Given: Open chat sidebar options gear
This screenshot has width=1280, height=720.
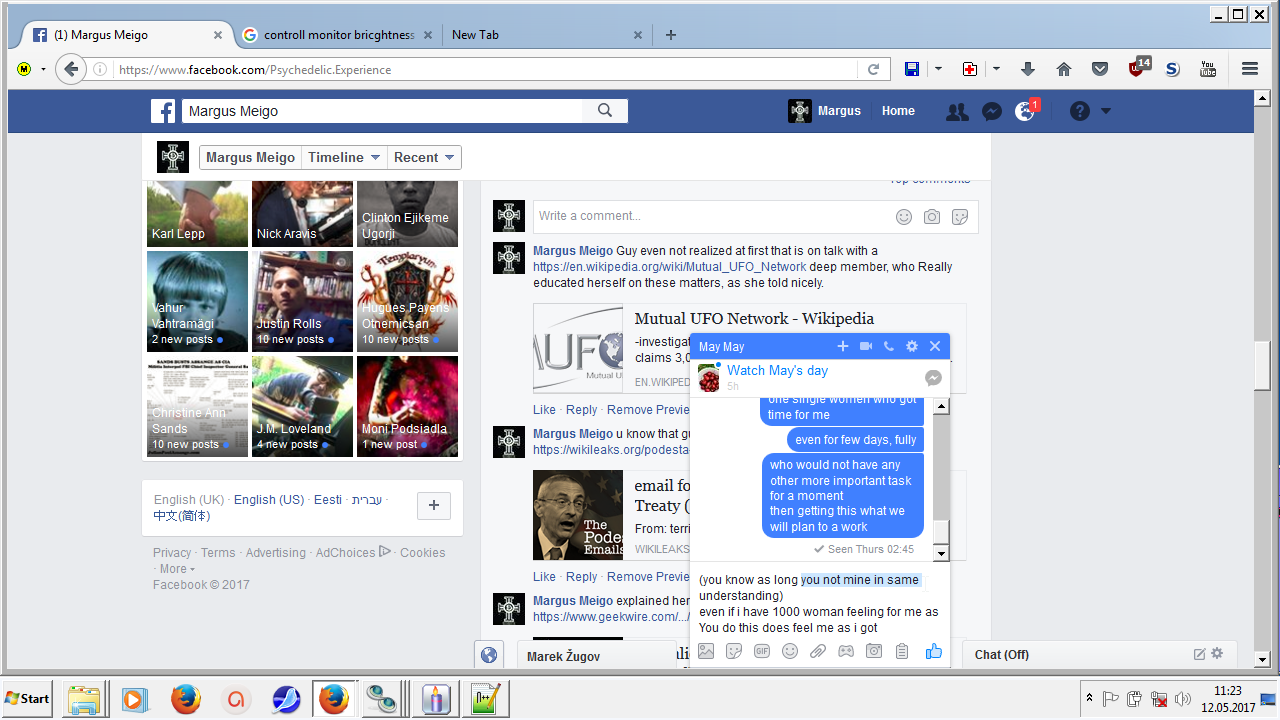Looking at the screenshot, I should click(1217, 654).
